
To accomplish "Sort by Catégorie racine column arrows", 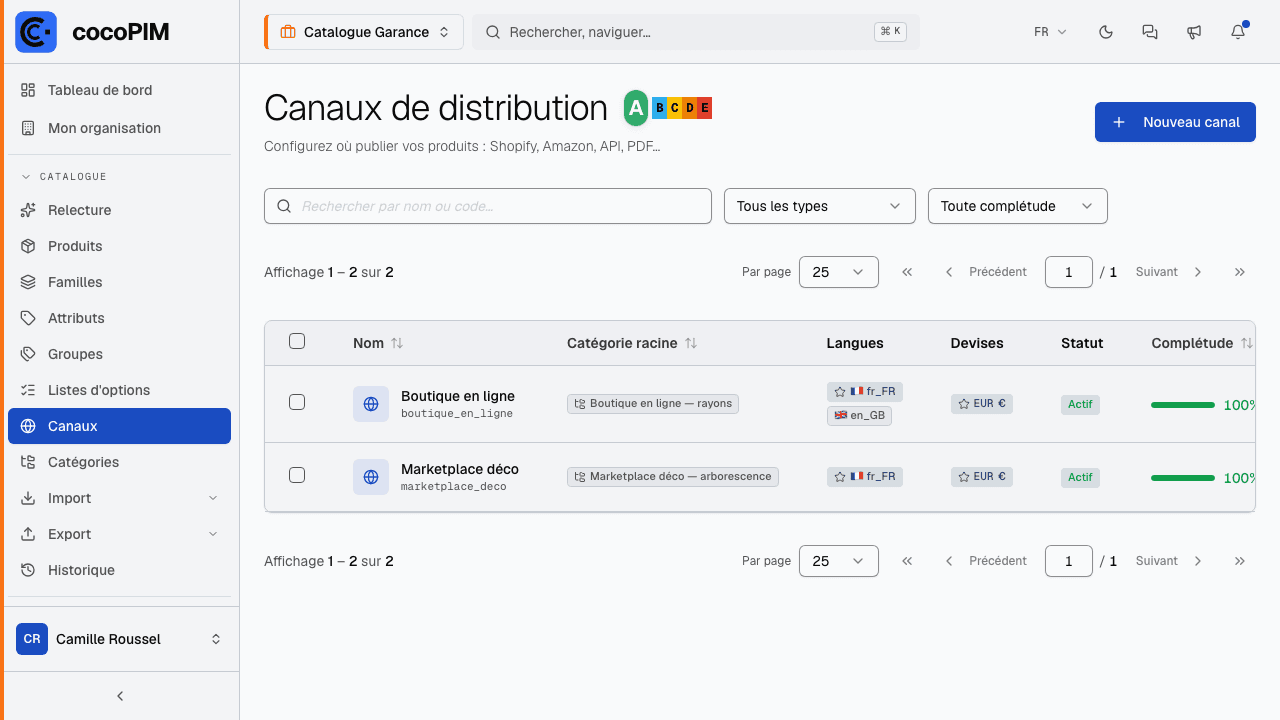I will point(691,343).
